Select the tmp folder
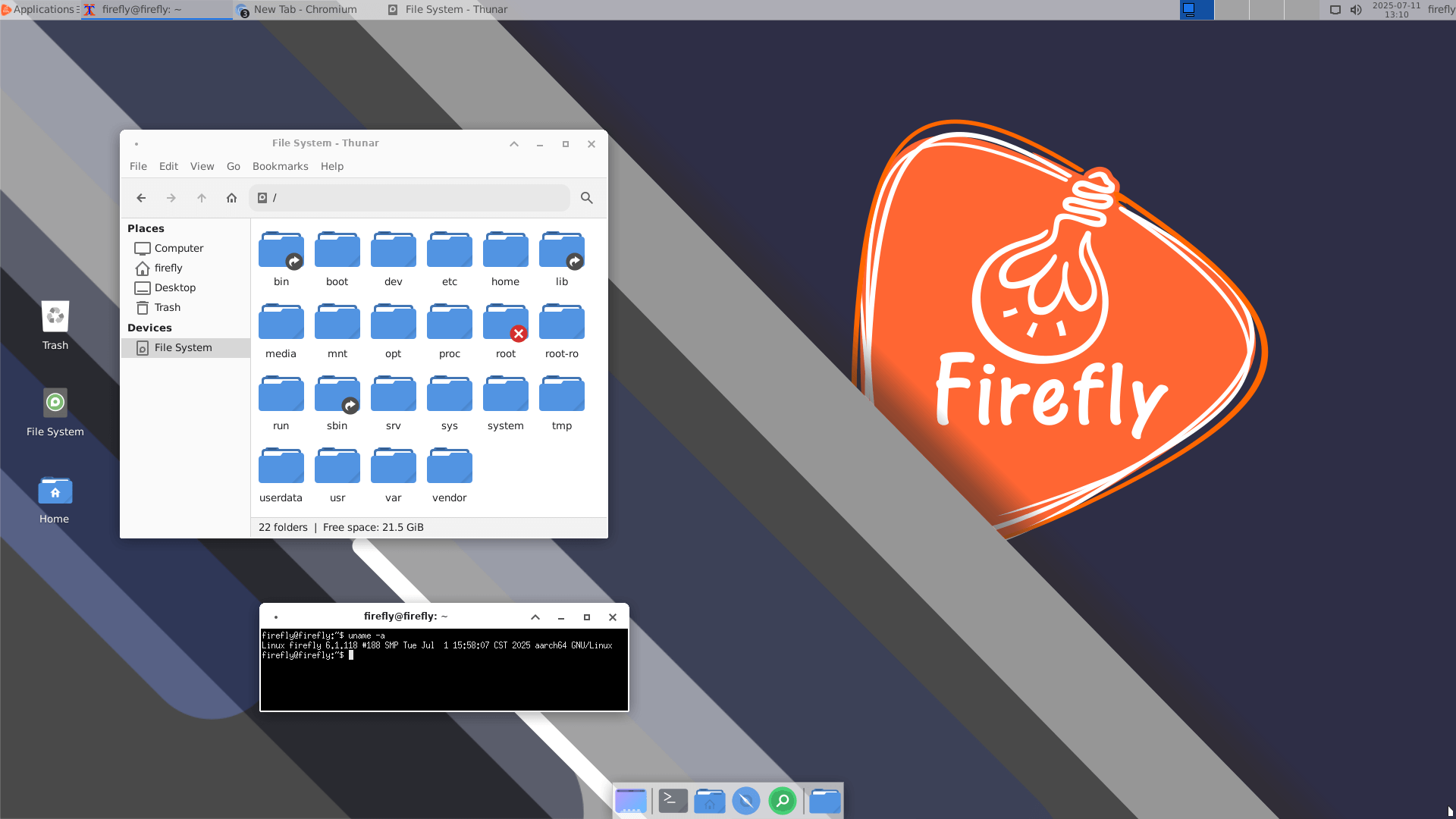 coord(562,403)
